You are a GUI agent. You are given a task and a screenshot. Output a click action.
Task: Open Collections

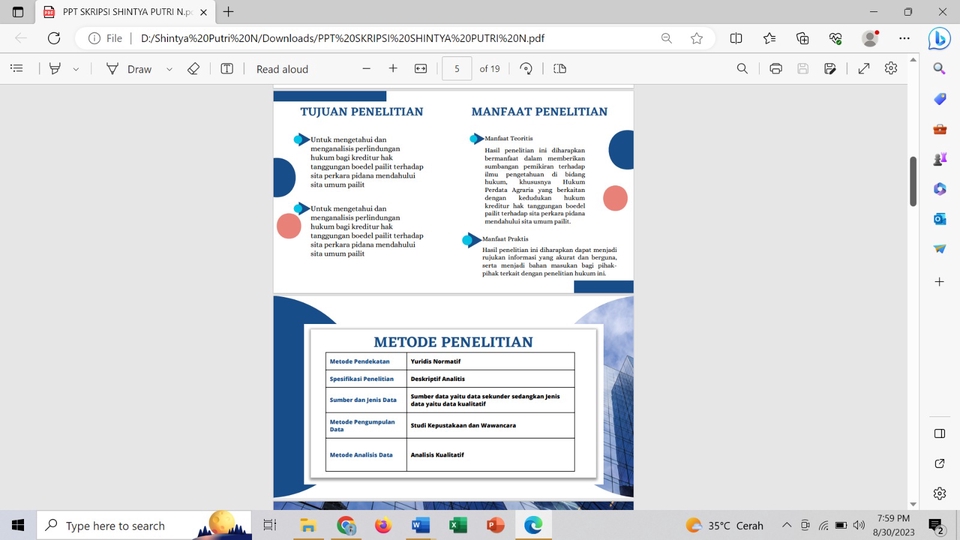[x=803, y=38]
